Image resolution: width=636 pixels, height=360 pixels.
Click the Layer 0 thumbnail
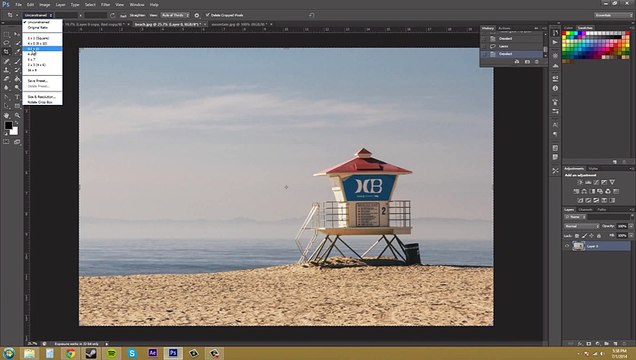tap(578, 246)
